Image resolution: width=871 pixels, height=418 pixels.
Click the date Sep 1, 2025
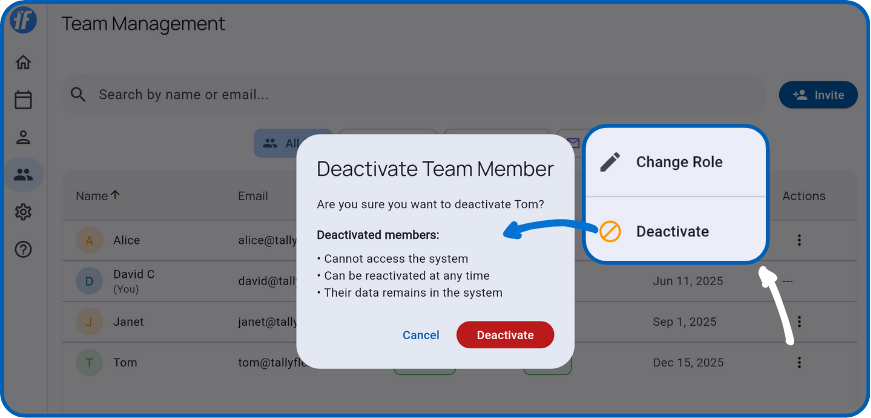click(684, 321)
